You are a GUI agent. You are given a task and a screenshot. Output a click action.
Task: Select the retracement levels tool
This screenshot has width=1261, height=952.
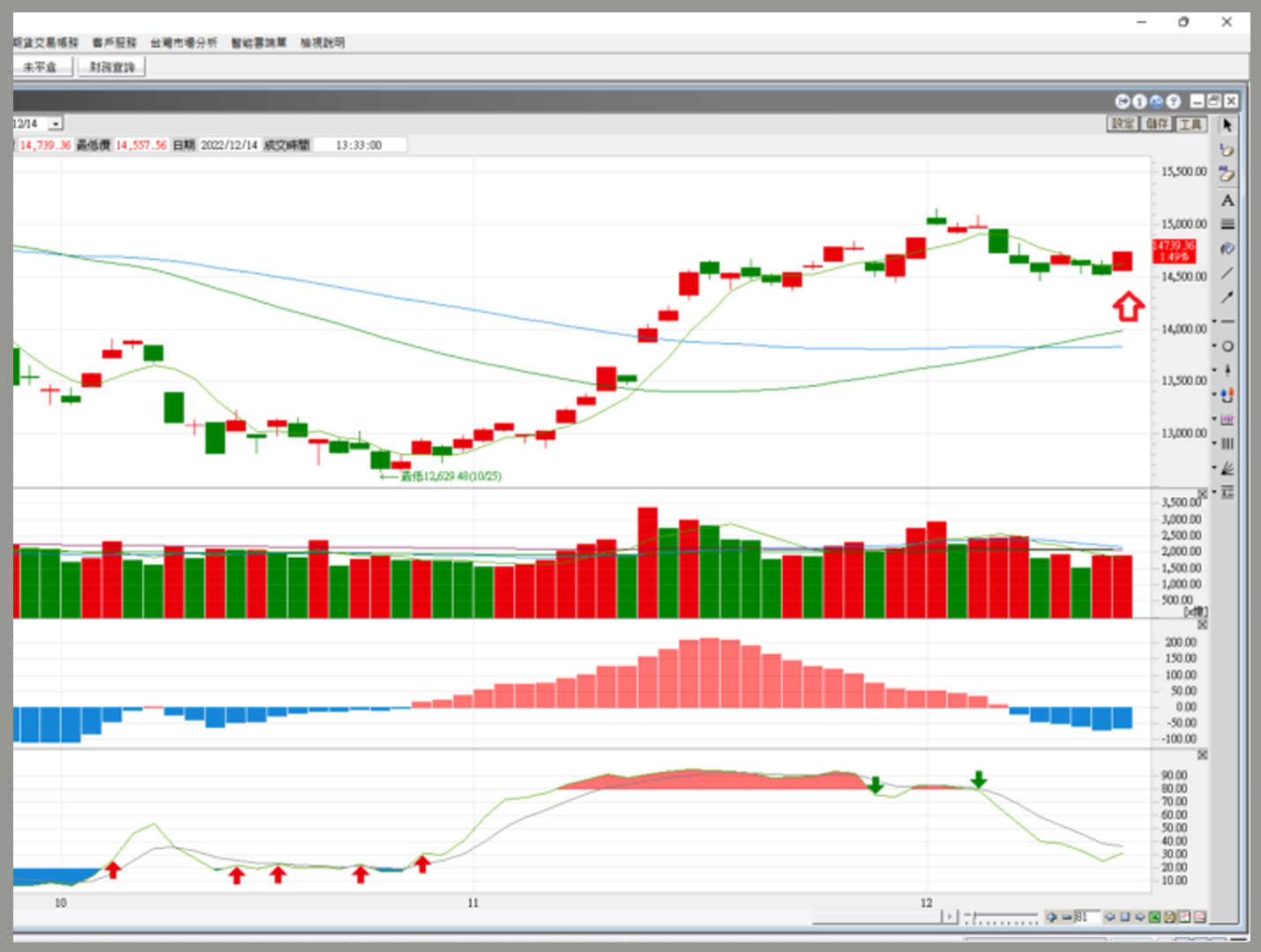[1227, 492]
